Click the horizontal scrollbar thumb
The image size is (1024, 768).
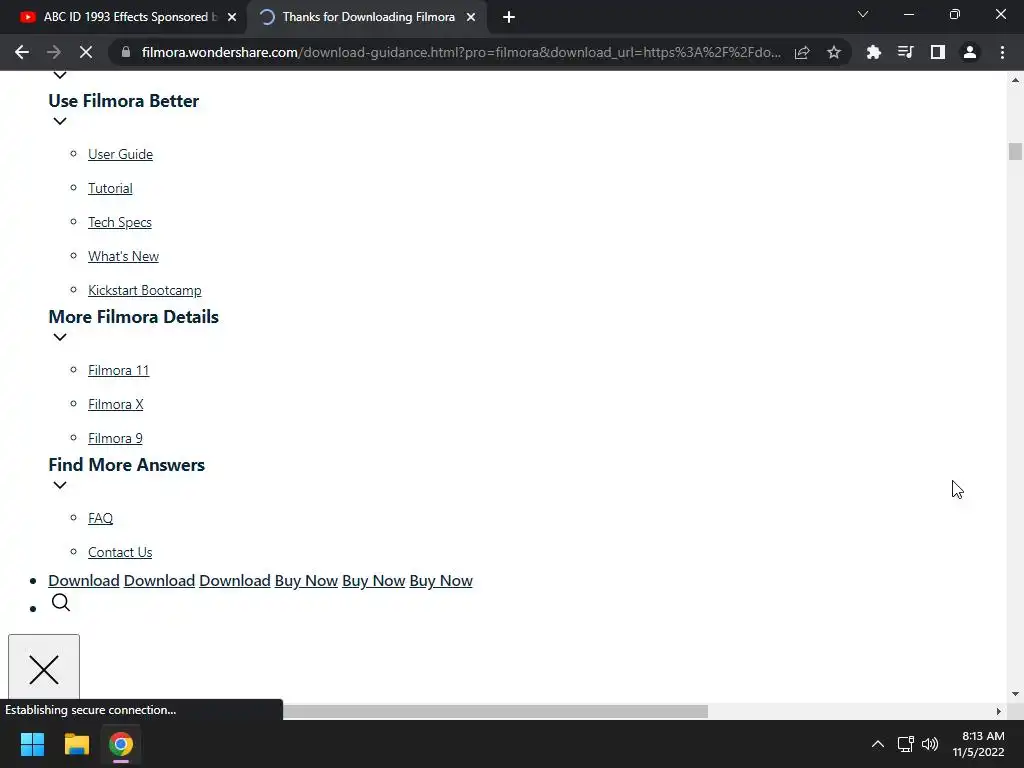pyautogui.click(x=495, y=711)
